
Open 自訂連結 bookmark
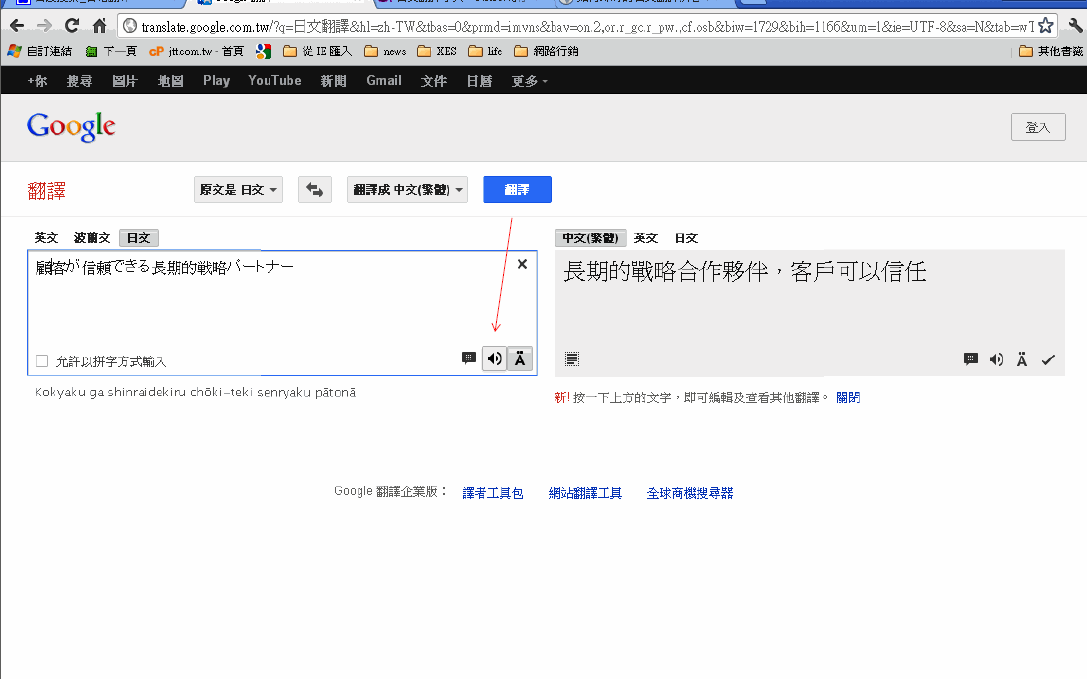(x=40, y=51)
